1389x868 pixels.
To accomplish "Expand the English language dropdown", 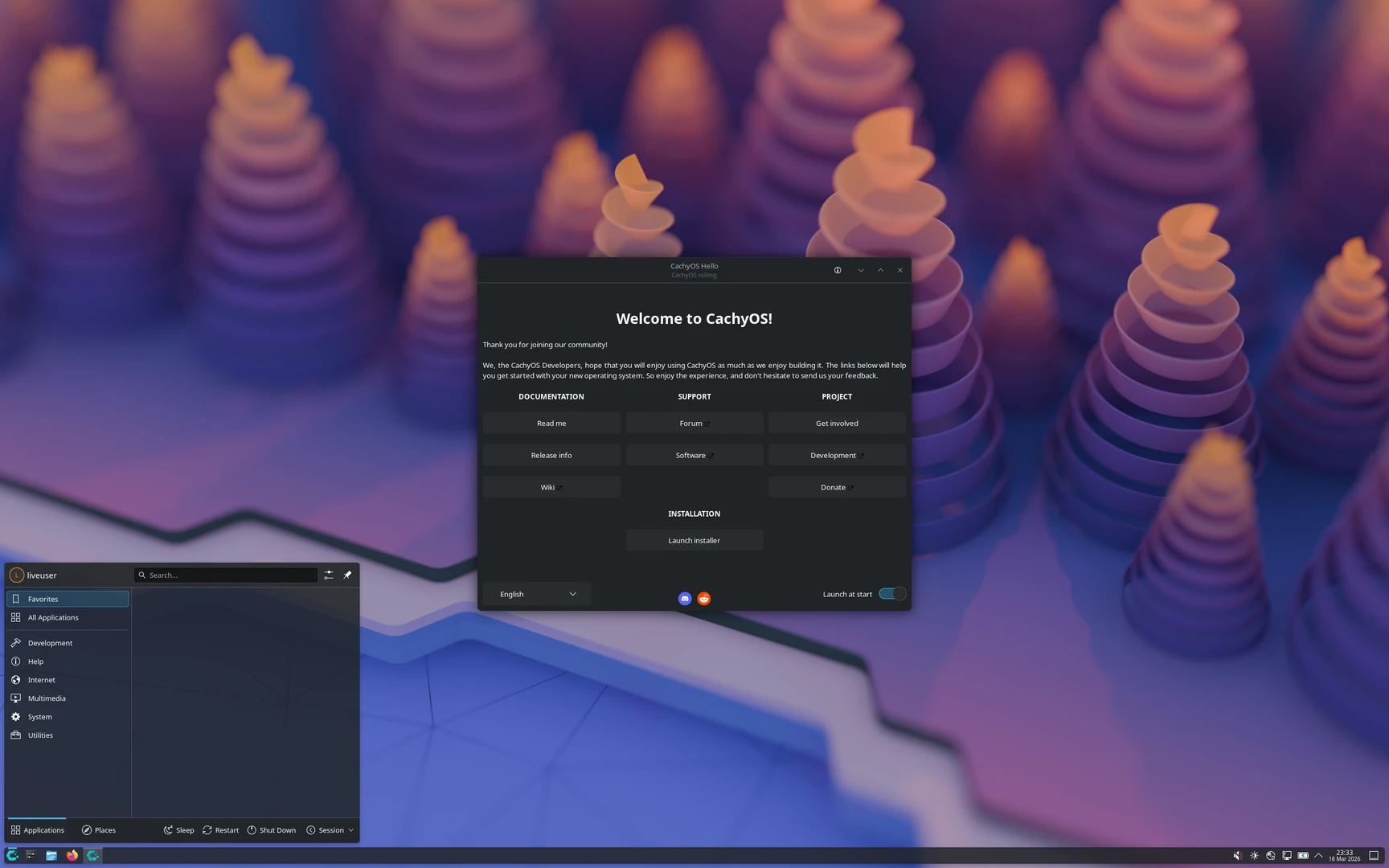I will [x=537, y=594].
